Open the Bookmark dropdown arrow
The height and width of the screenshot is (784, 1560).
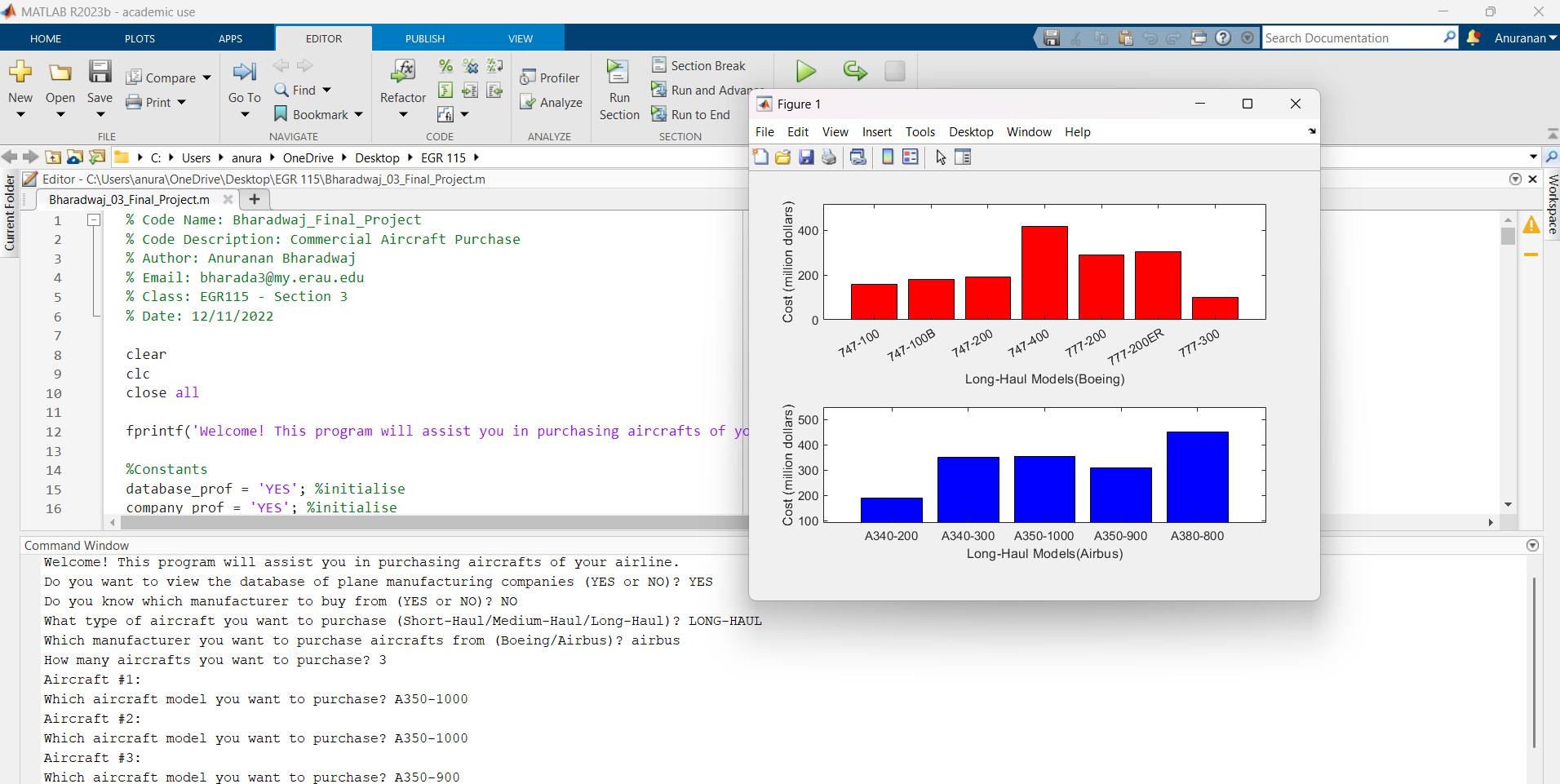pos(357,115)
